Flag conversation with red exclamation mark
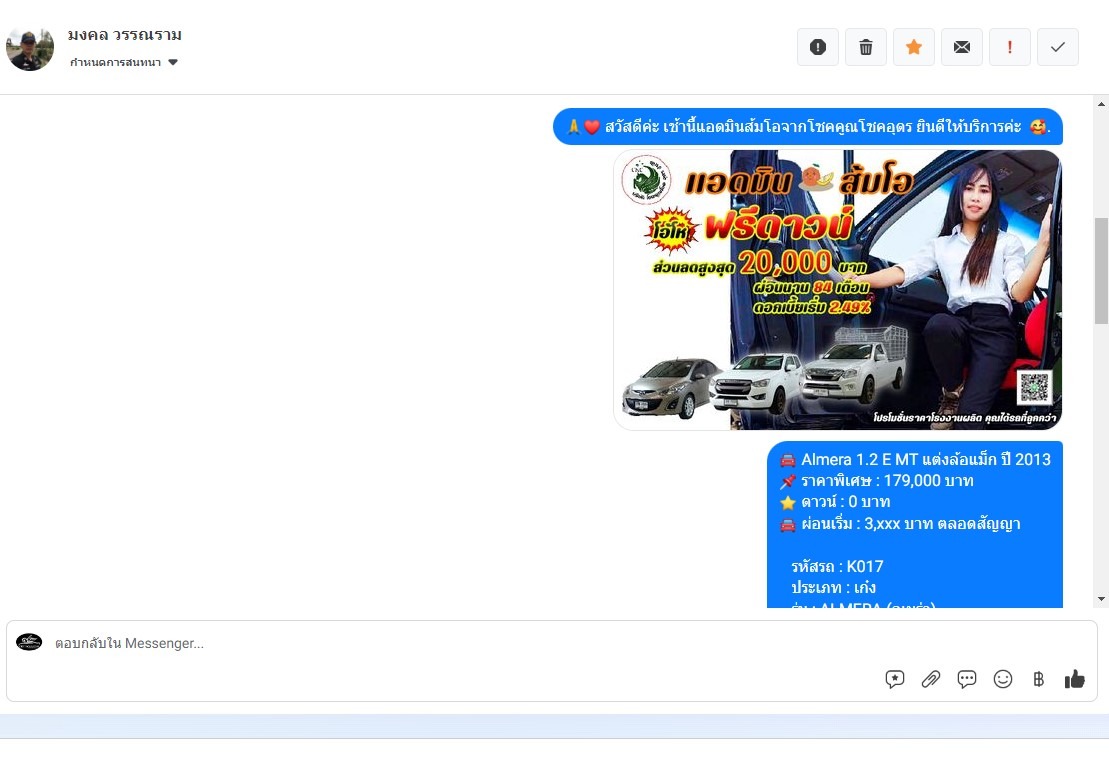Screen dimensions: 1109x759 coord(1010,47)
